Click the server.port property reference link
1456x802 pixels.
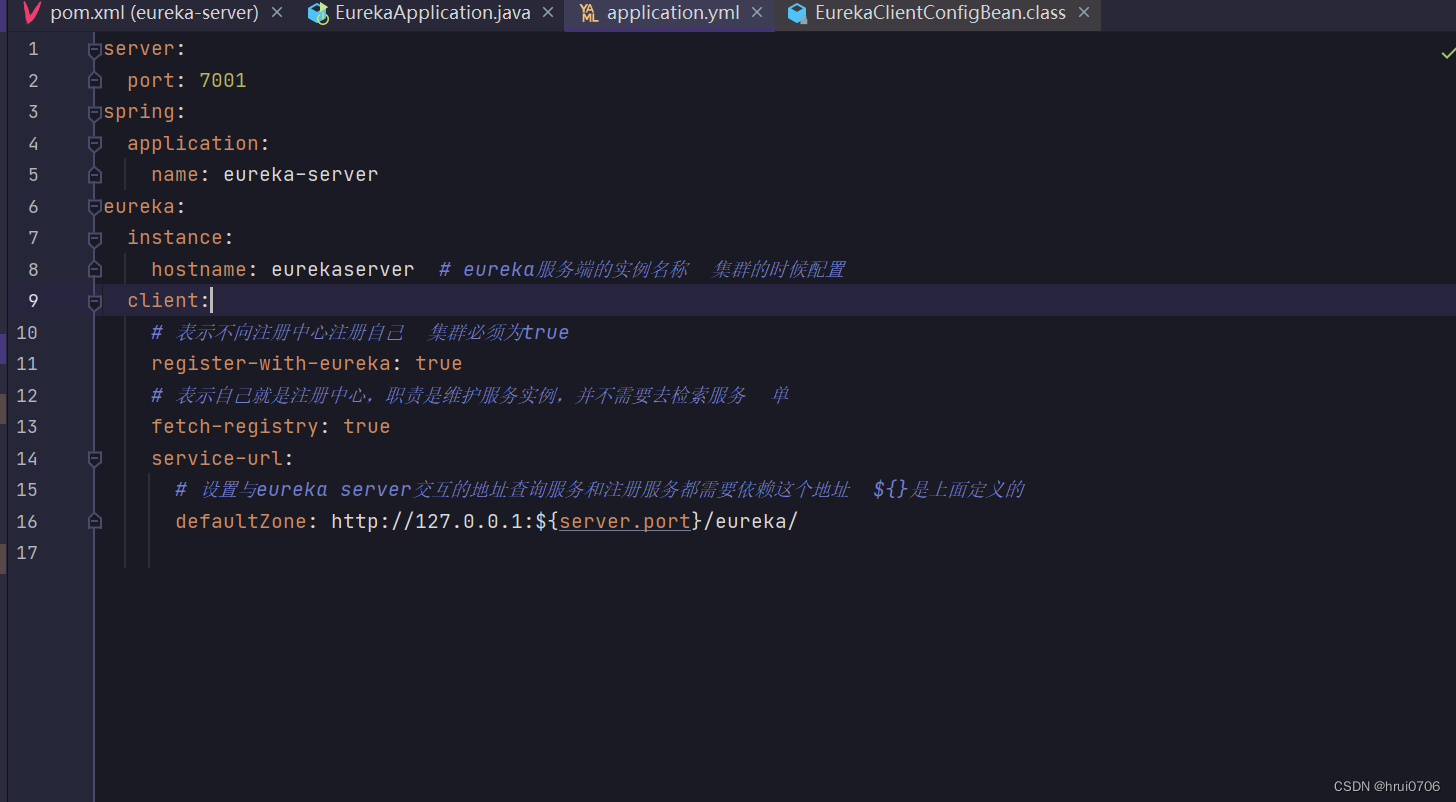[625, 521]
